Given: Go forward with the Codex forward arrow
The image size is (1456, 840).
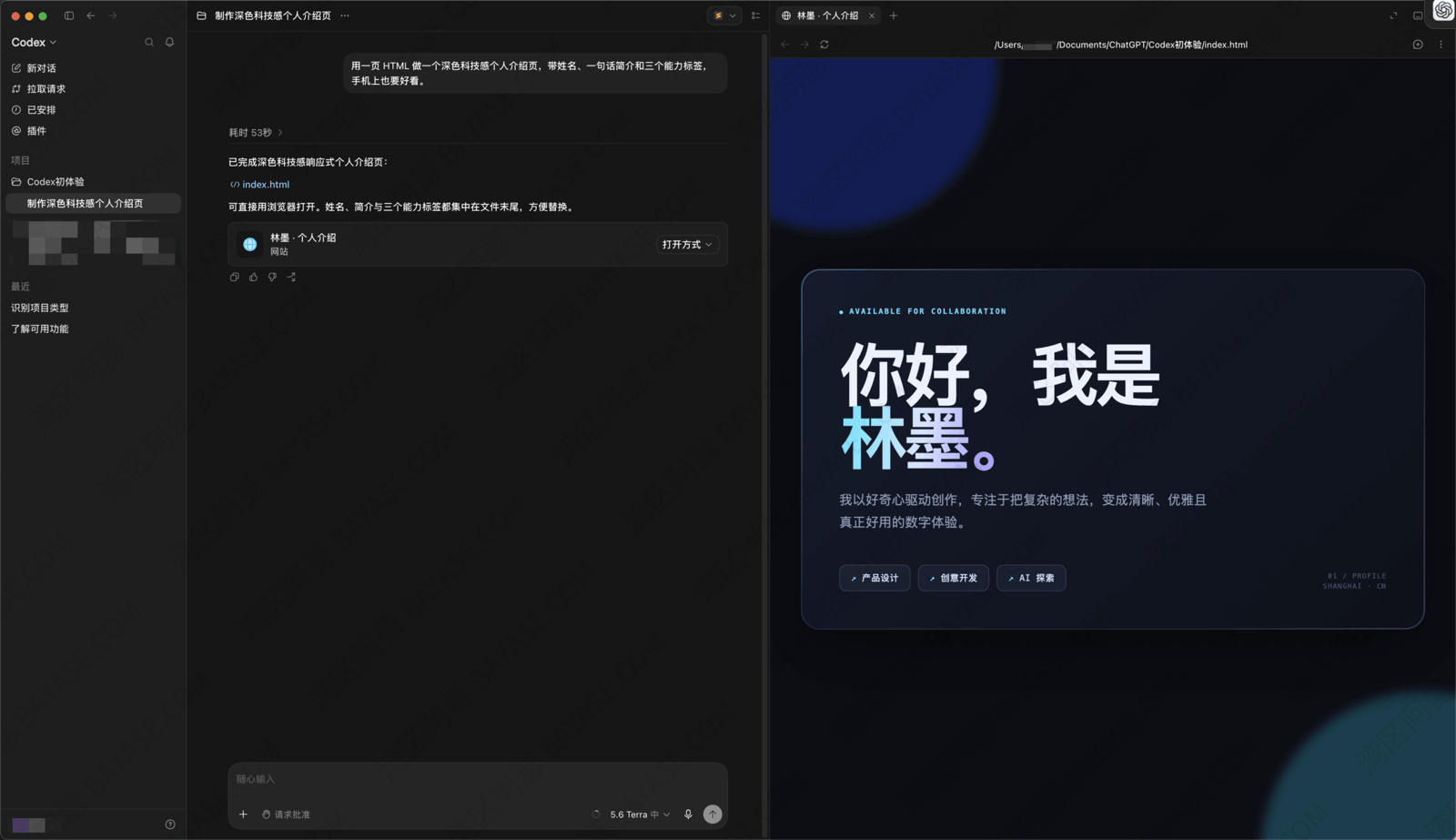Looking at the screenshot, I should click(113, 15).
